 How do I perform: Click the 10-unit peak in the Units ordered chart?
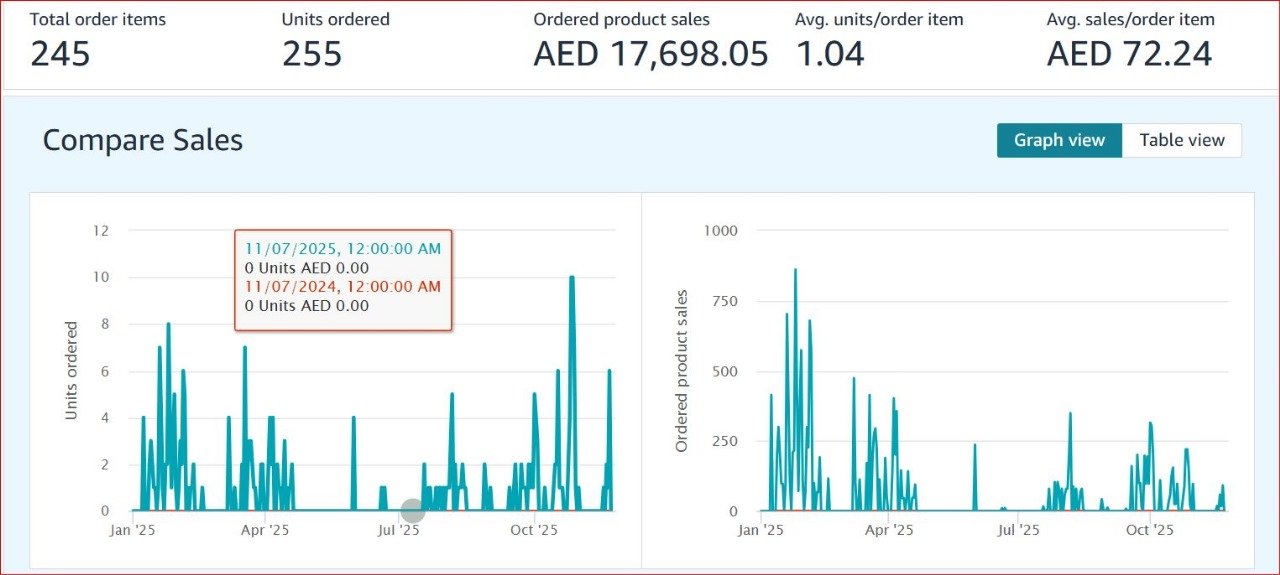(x=572, y=279)
